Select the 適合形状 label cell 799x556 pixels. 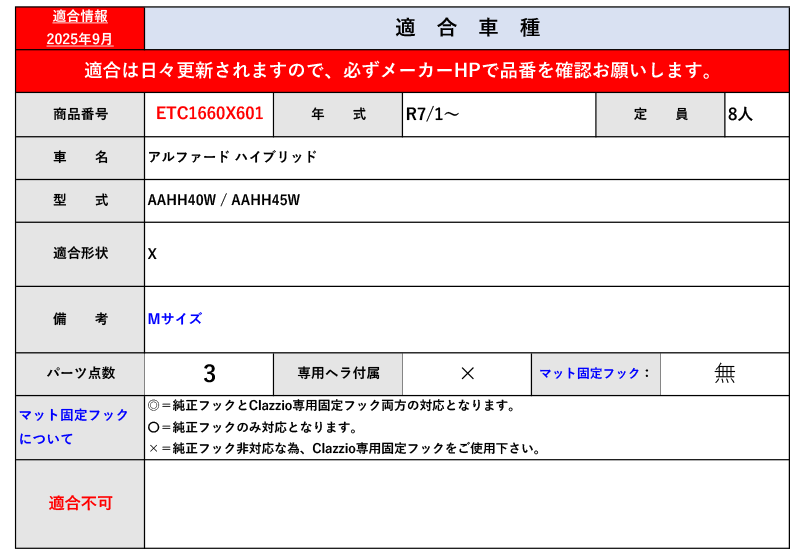(x=80, y=254)
